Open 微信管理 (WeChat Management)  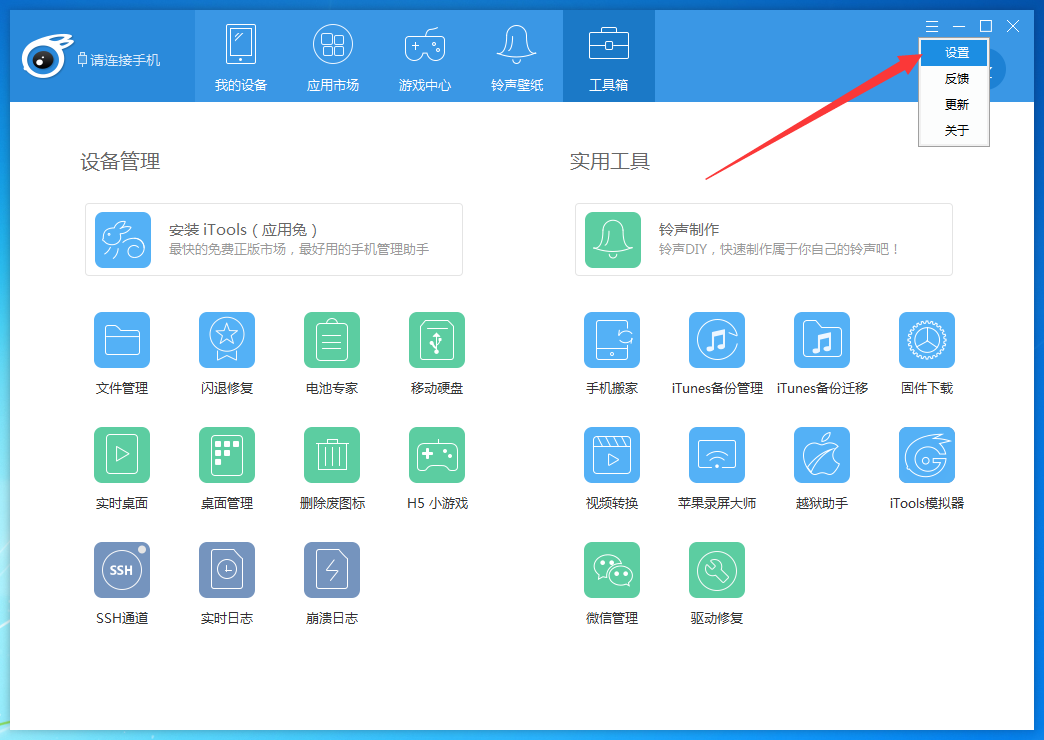click(x=611, y=582)
